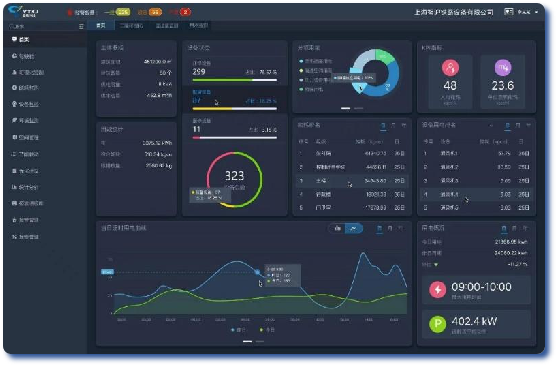The image size is (557, 365).
Task: Toggle the yellow-dot legend entry of donut chart
Action: pos(315,70)
